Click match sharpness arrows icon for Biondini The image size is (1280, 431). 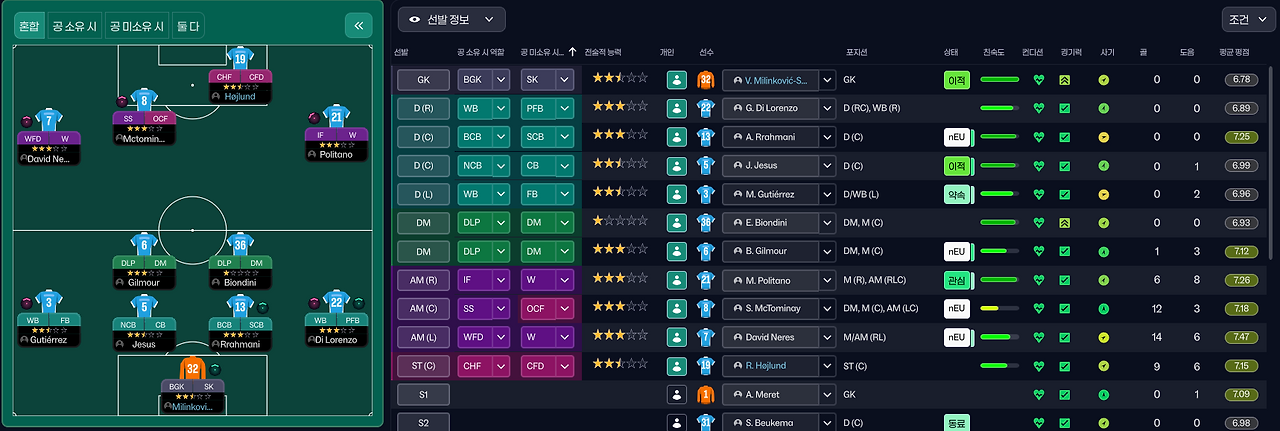1065,223
